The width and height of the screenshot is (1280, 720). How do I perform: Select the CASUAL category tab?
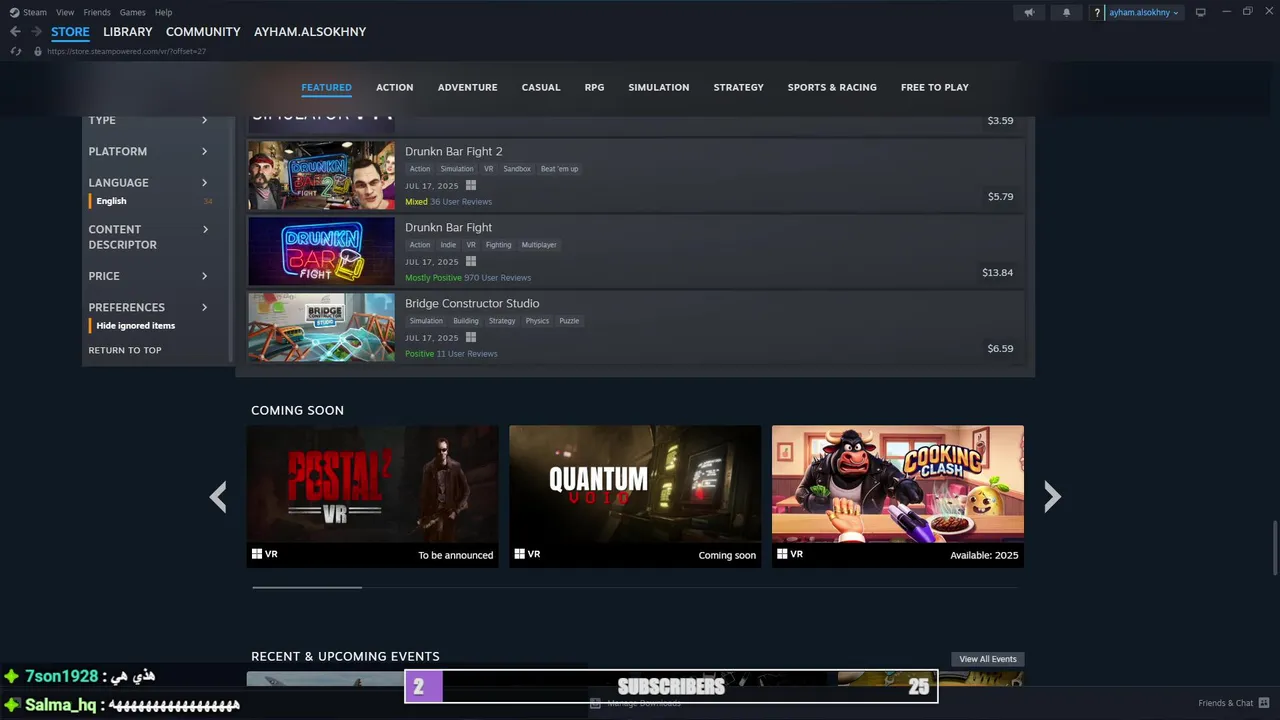pos(541,87)
